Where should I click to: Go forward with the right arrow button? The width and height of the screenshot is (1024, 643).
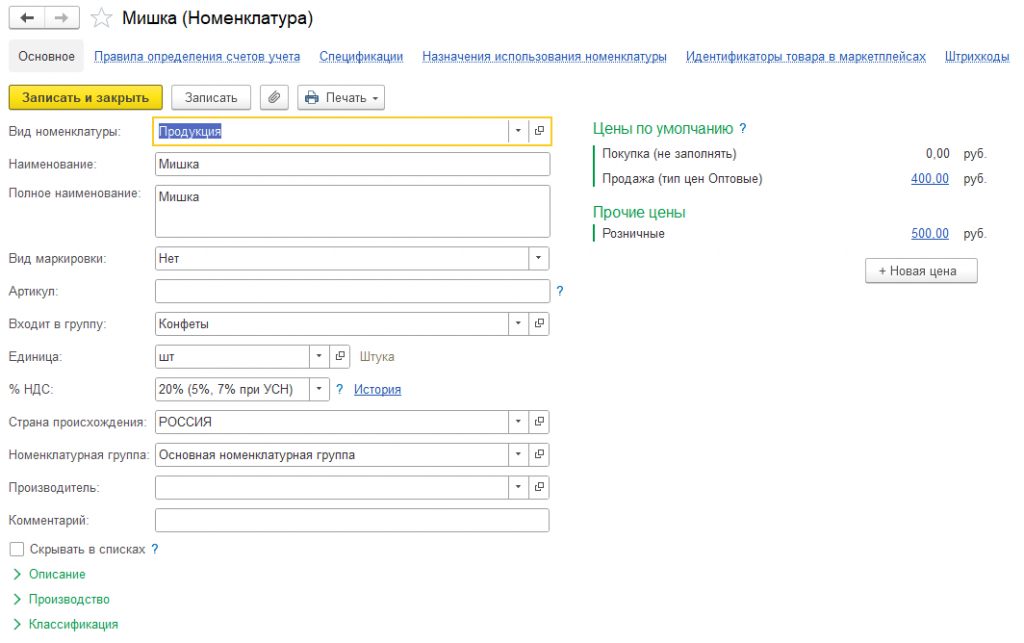(62, 18)
